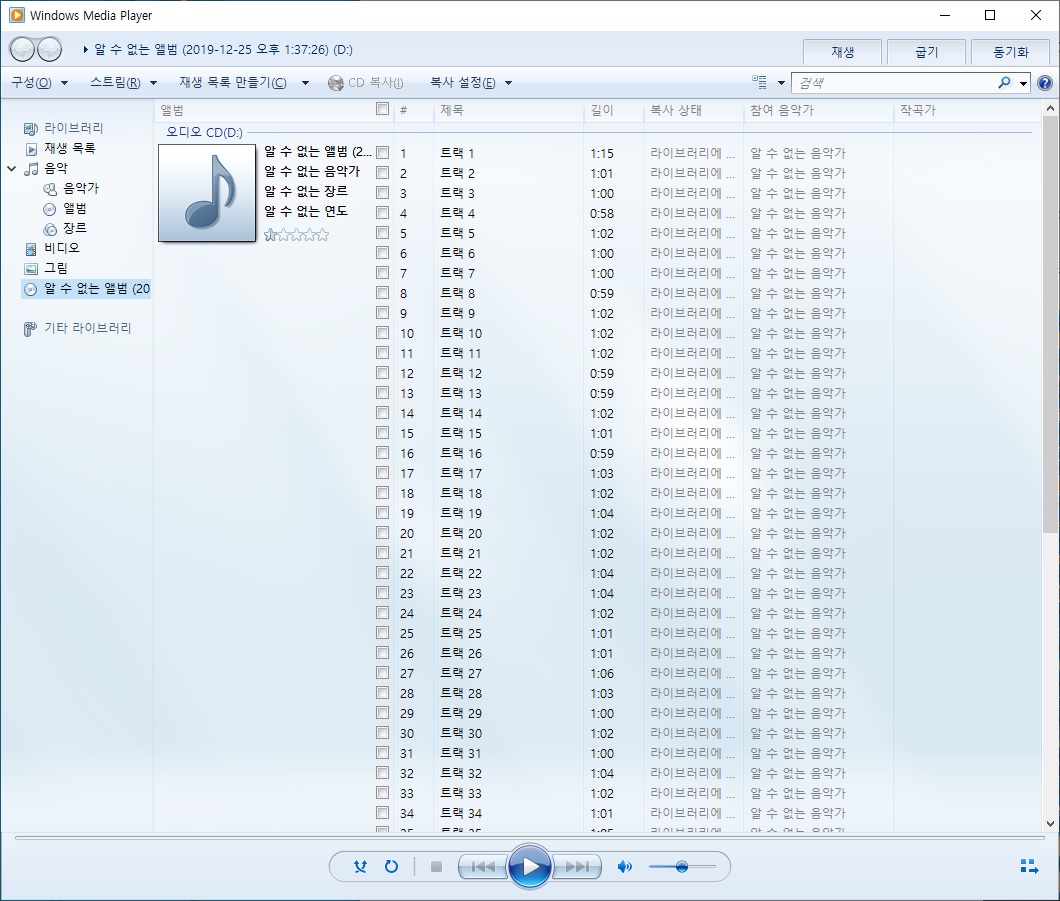
Task: Click the disabled CD 복사 rip button
Action: [x=365, y=82]
